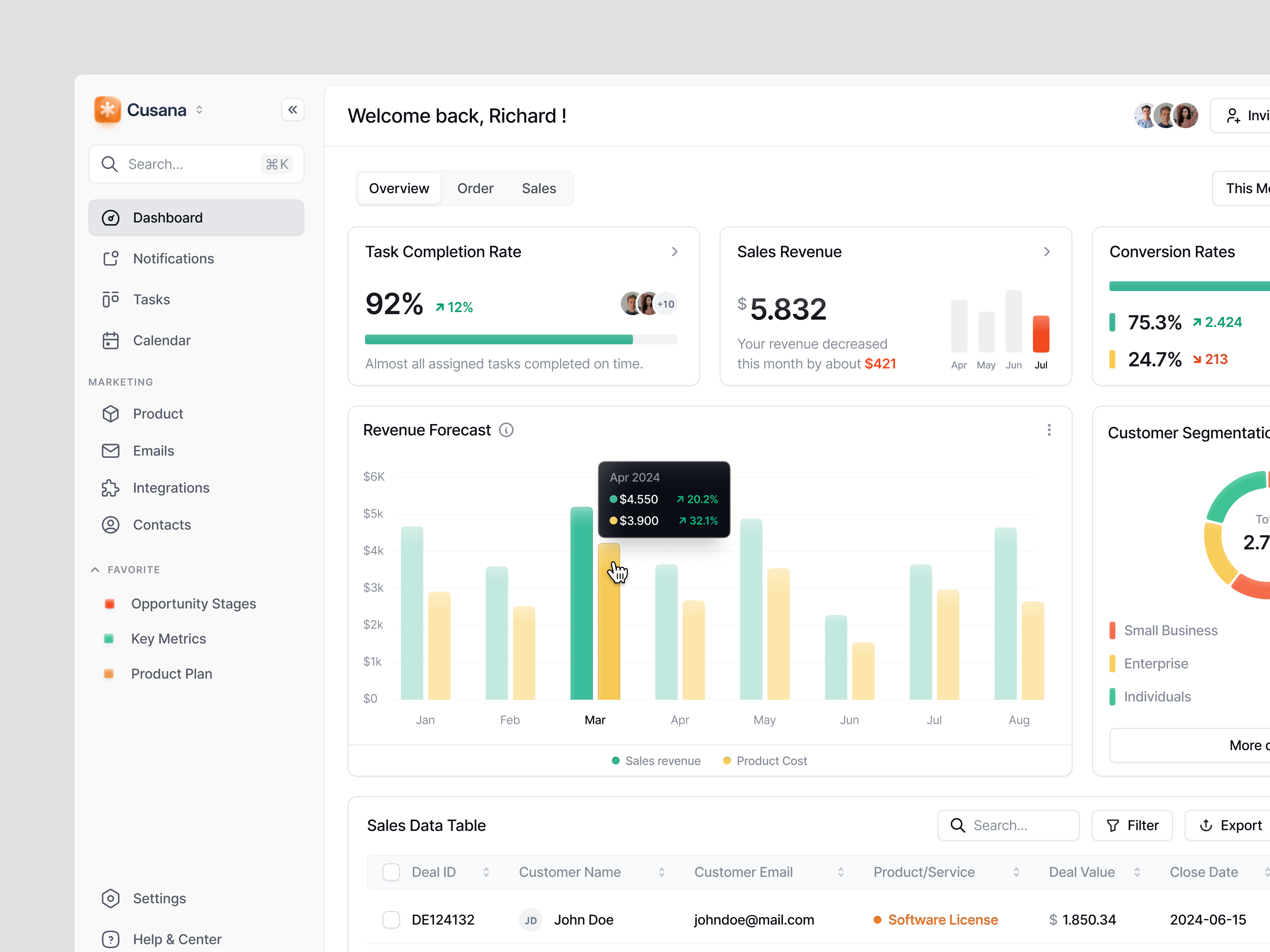Open the Emails section

153,451
